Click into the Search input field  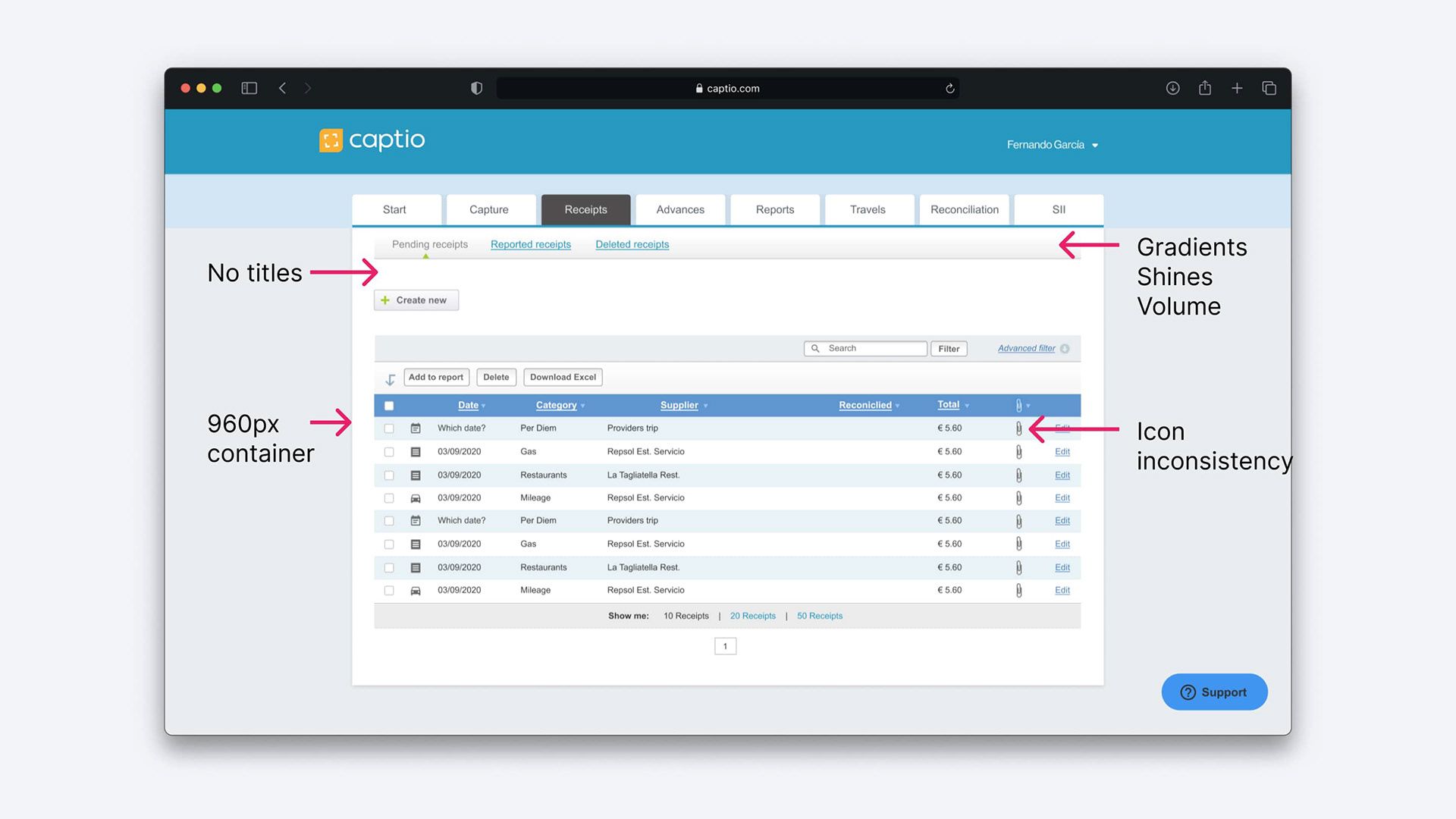[x=865, y=349]
